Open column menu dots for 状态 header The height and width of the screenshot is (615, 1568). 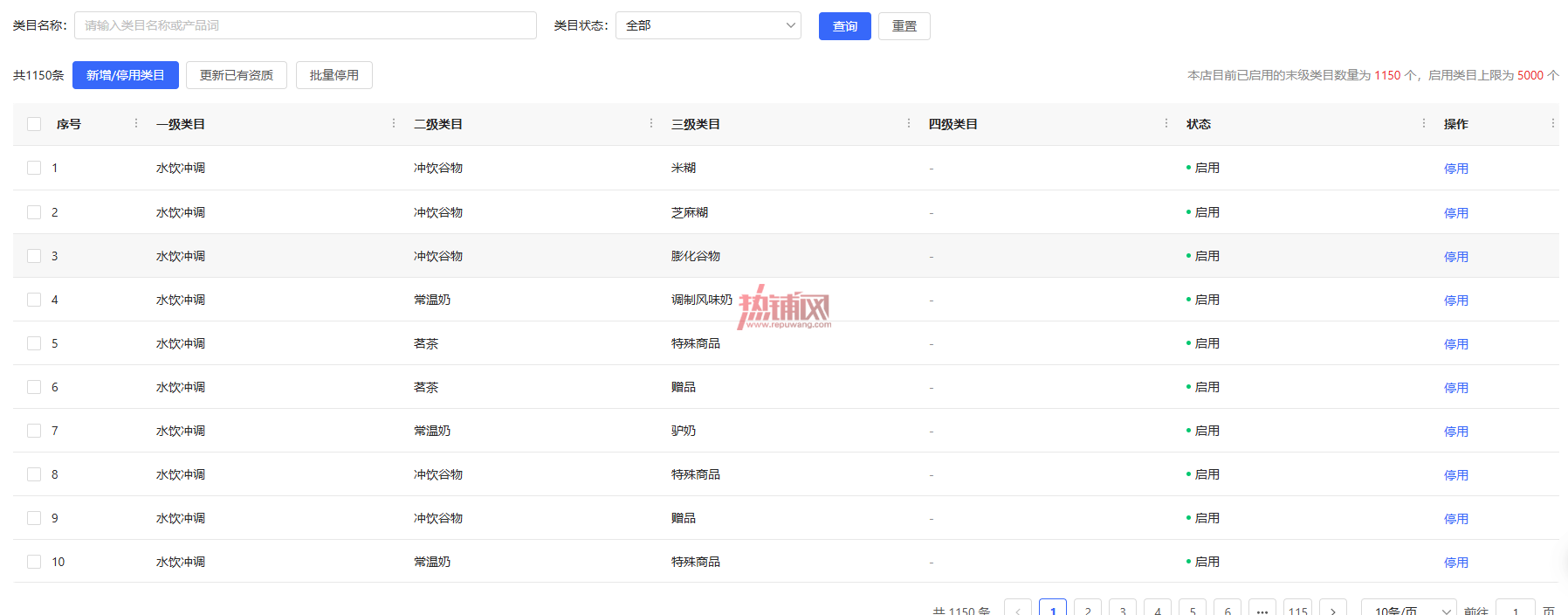tap(1424, 123)
